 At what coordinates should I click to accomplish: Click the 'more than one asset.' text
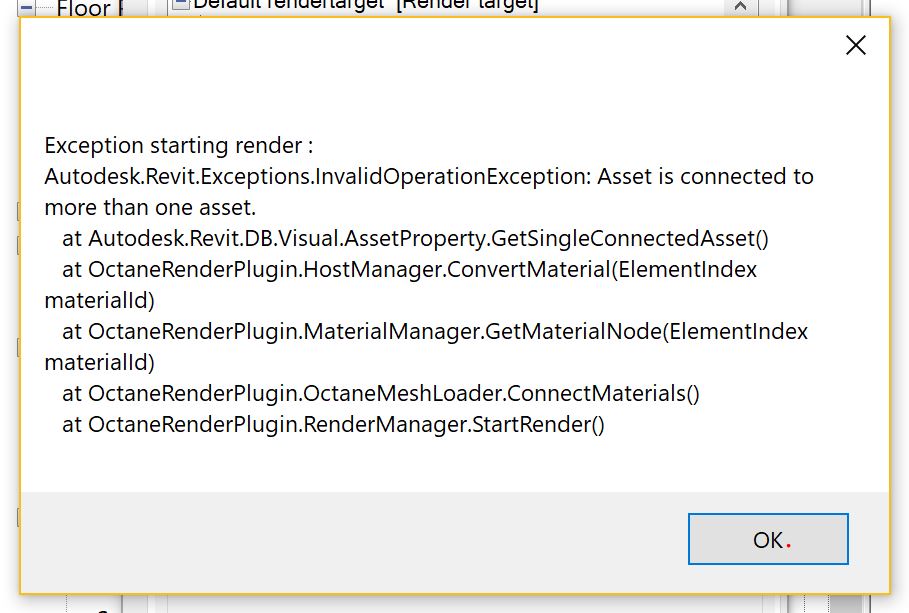pos(150,207)
